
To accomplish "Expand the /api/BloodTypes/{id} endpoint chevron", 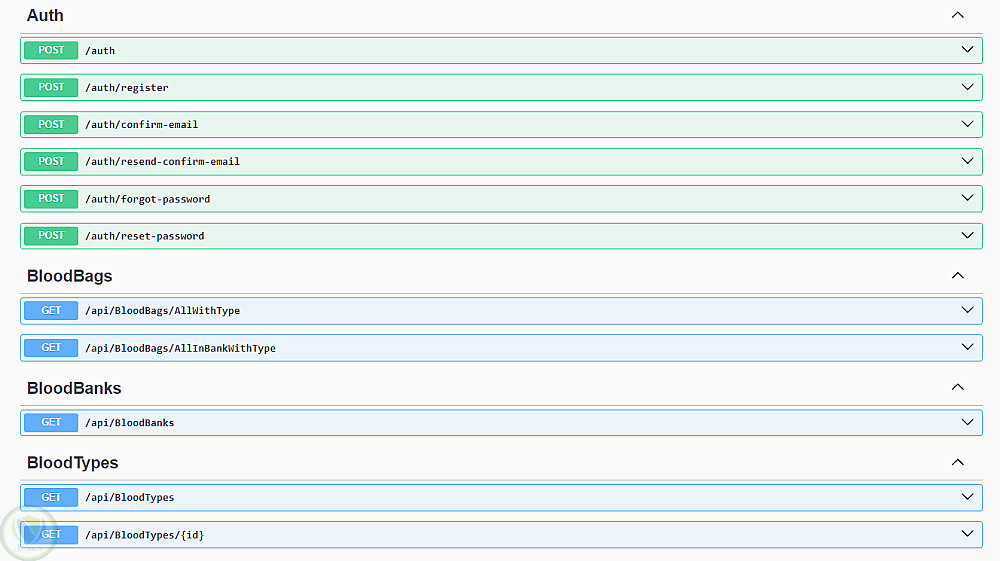I will click(x=967, y=534).
